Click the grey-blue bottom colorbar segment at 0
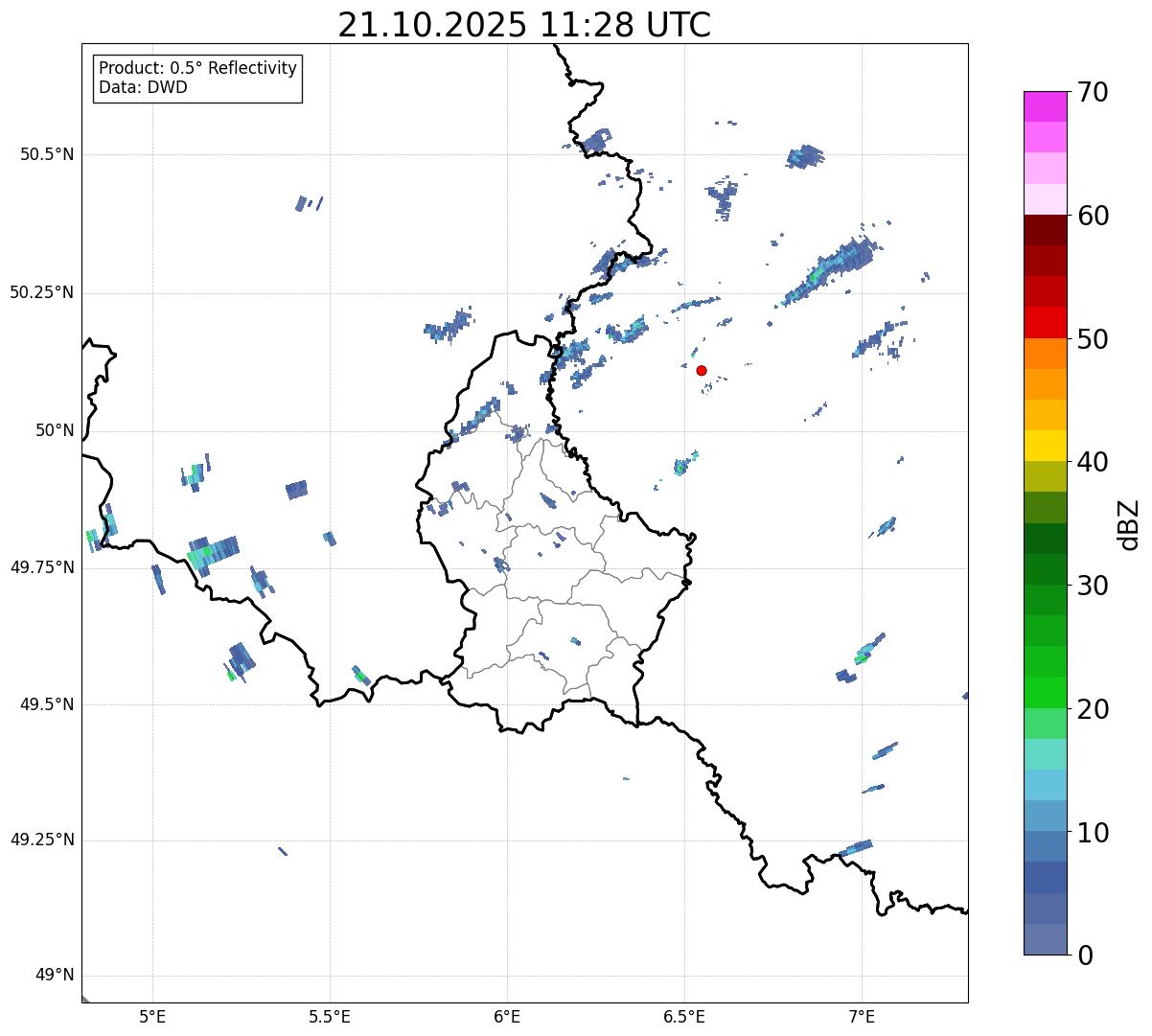The width and height of the screenshot is (1152, 1036). [x=1045, y=939]
